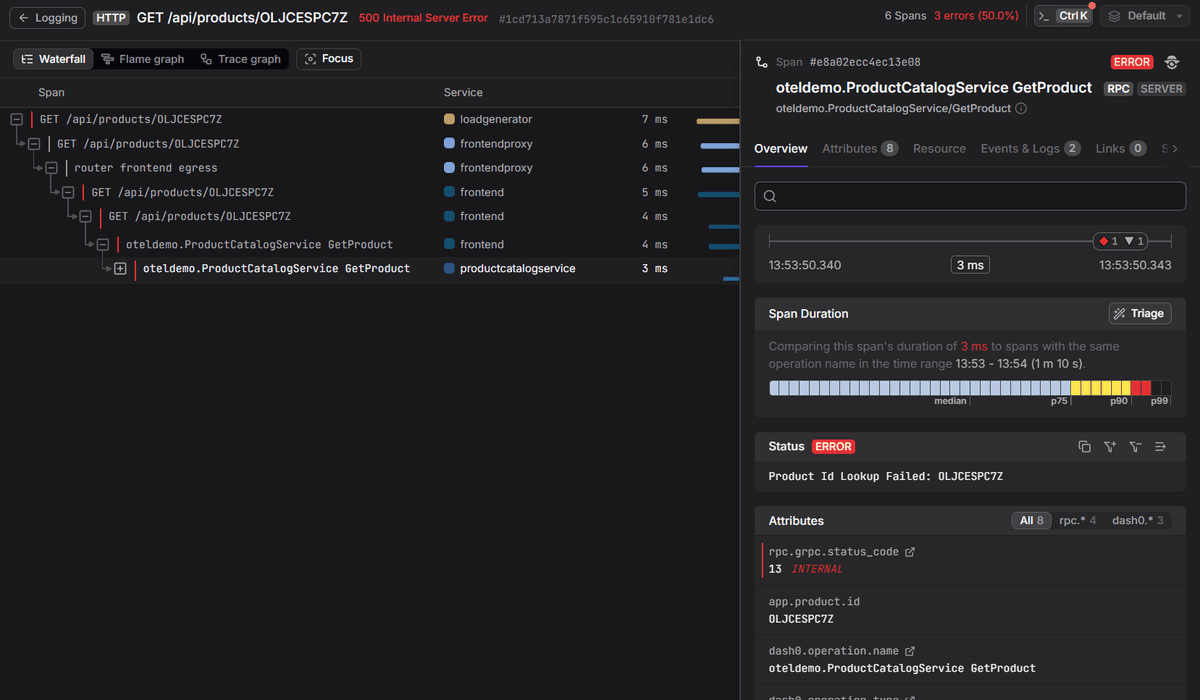Click the dash0.operation.name value text
Viewport: 1200px width, 700px height.
coord(902,668)
